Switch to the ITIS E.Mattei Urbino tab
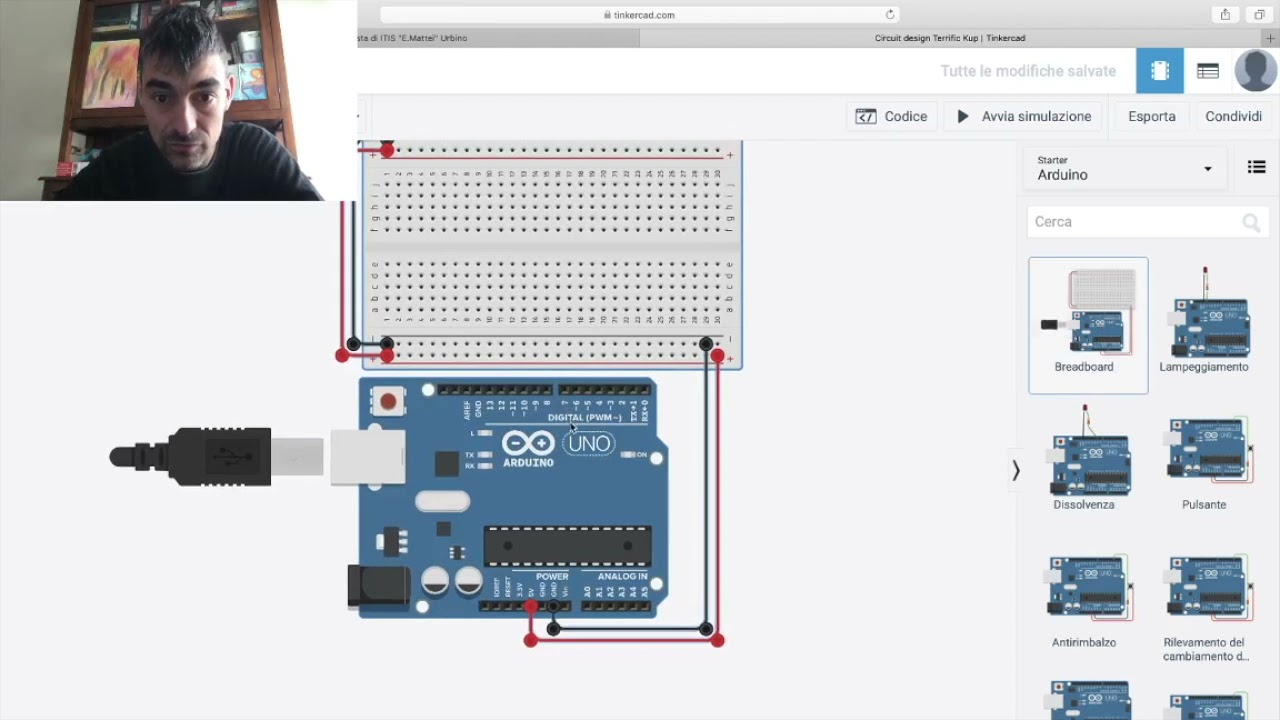Viewport: 1280px width, 720px height. (498, 38)
